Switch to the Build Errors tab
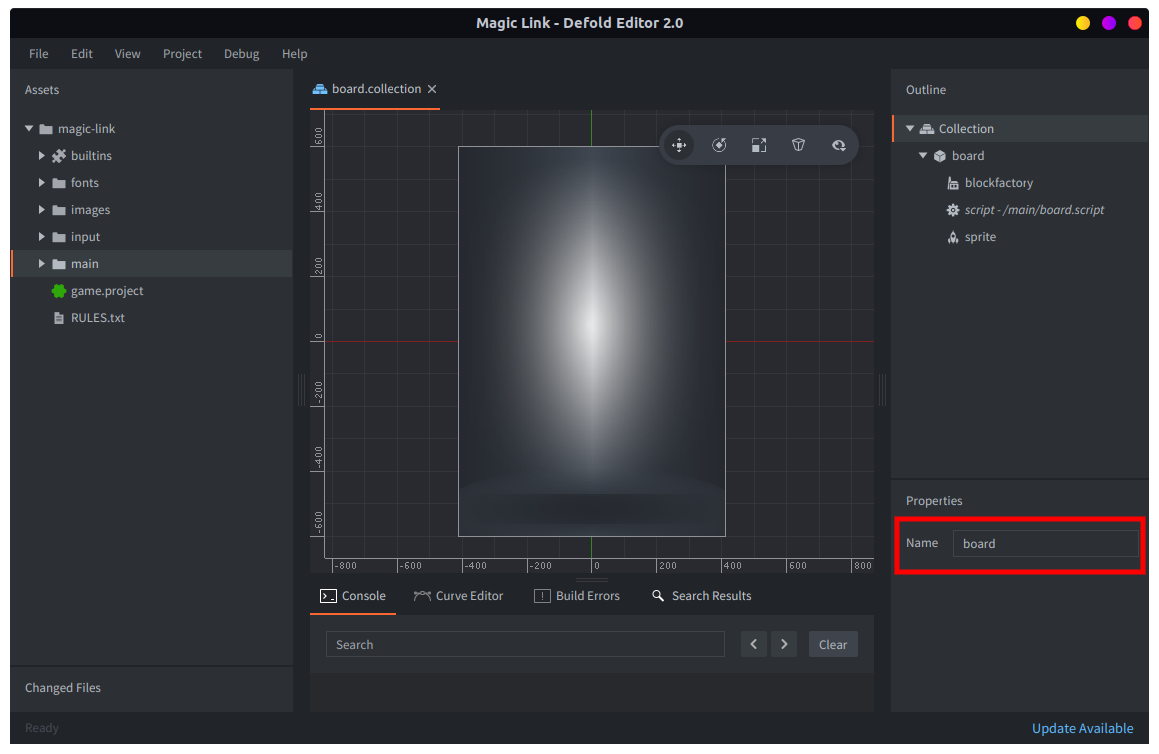Screen dimensions: 1159x754 [577, 596]
